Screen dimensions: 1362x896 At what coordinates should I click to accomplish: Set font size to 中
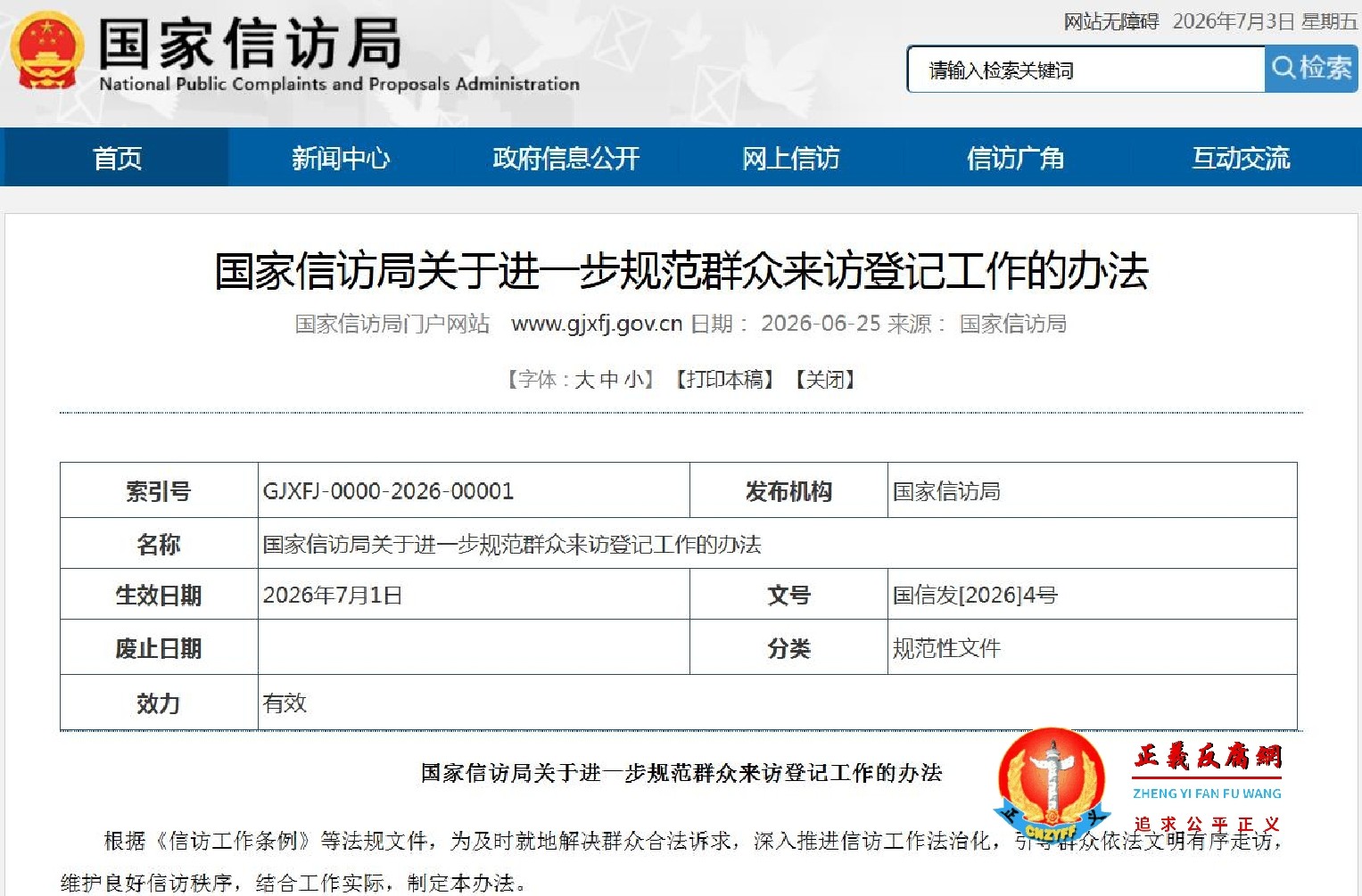(x=609, y=380)
